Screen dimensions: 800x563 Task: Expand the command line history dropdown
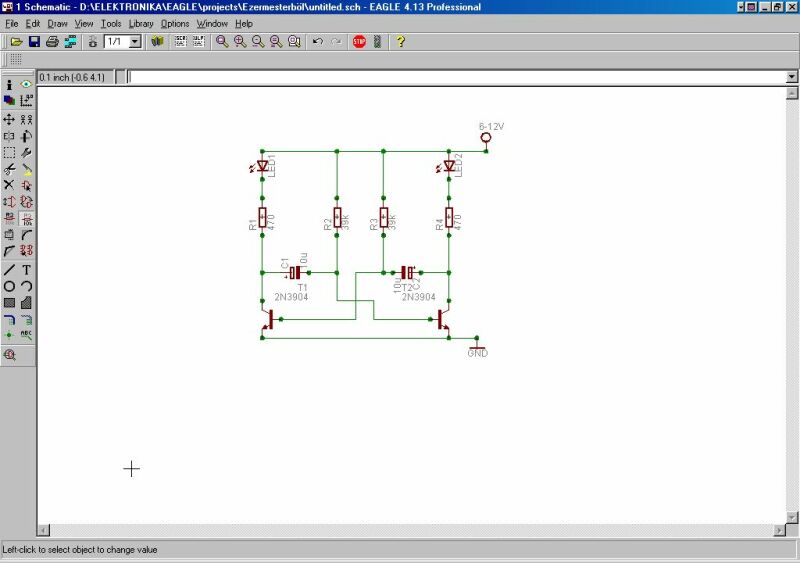click(792, 77)
